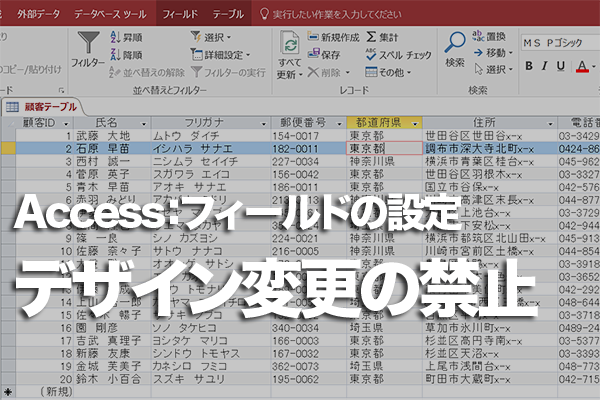
Task: Click the 鈴木 小百合 name cell
Action: pos(112,379)
